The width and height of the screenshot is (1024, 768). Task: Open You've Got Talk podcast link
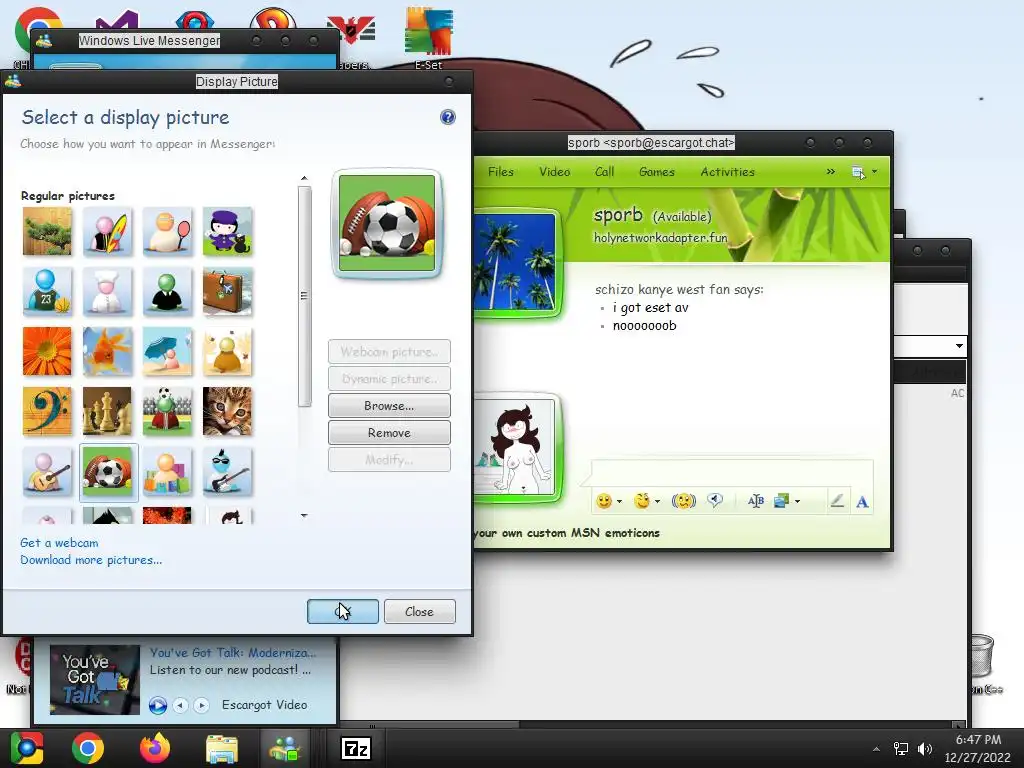pos(233,652)
